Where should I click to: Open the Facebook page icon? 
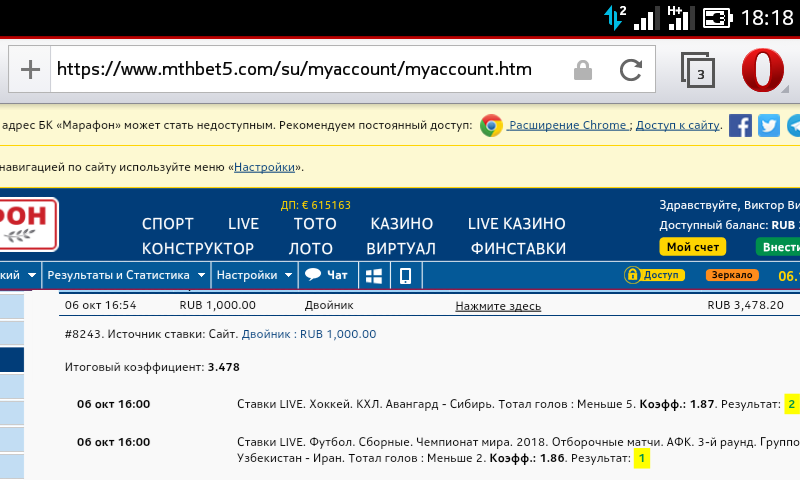(740, 125)
